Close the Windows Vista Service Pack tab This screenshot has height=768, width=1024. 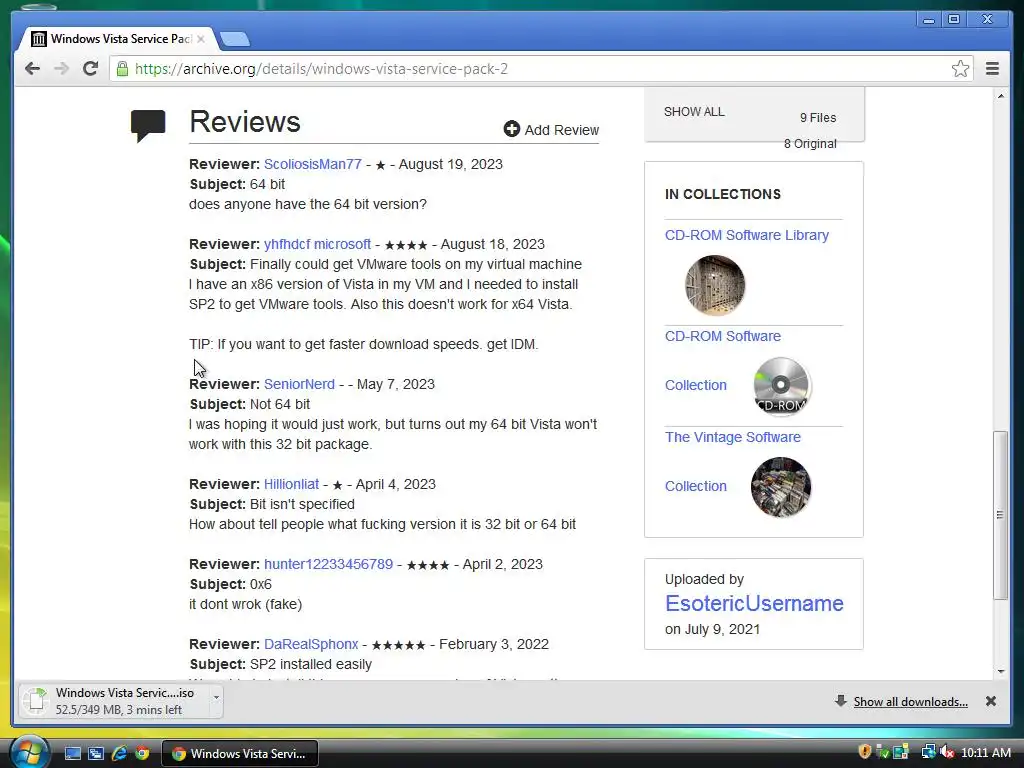click(x=200, y=39)
